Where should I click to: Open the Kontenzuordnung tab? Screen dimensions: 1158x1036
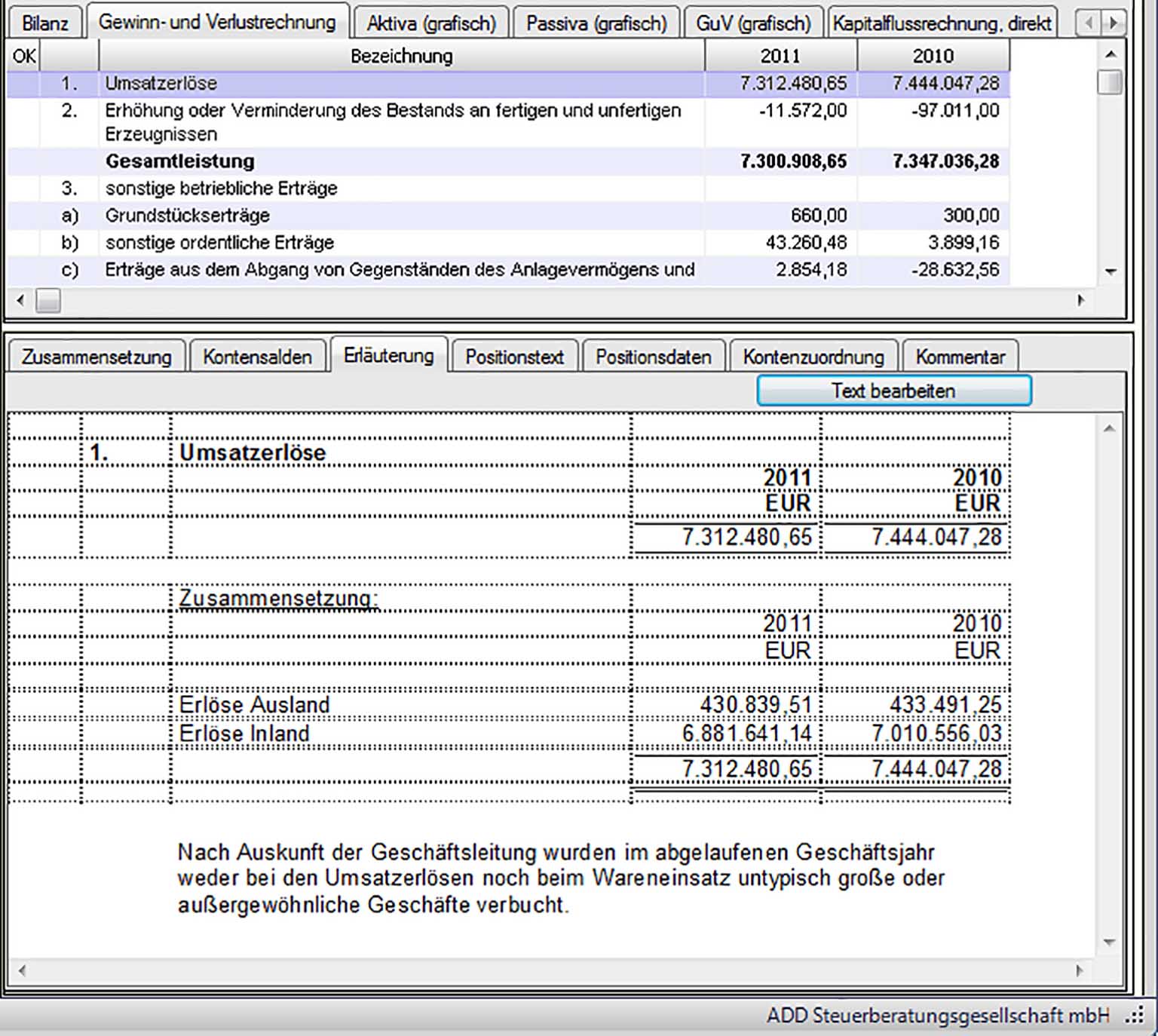(x=813, y=357)
